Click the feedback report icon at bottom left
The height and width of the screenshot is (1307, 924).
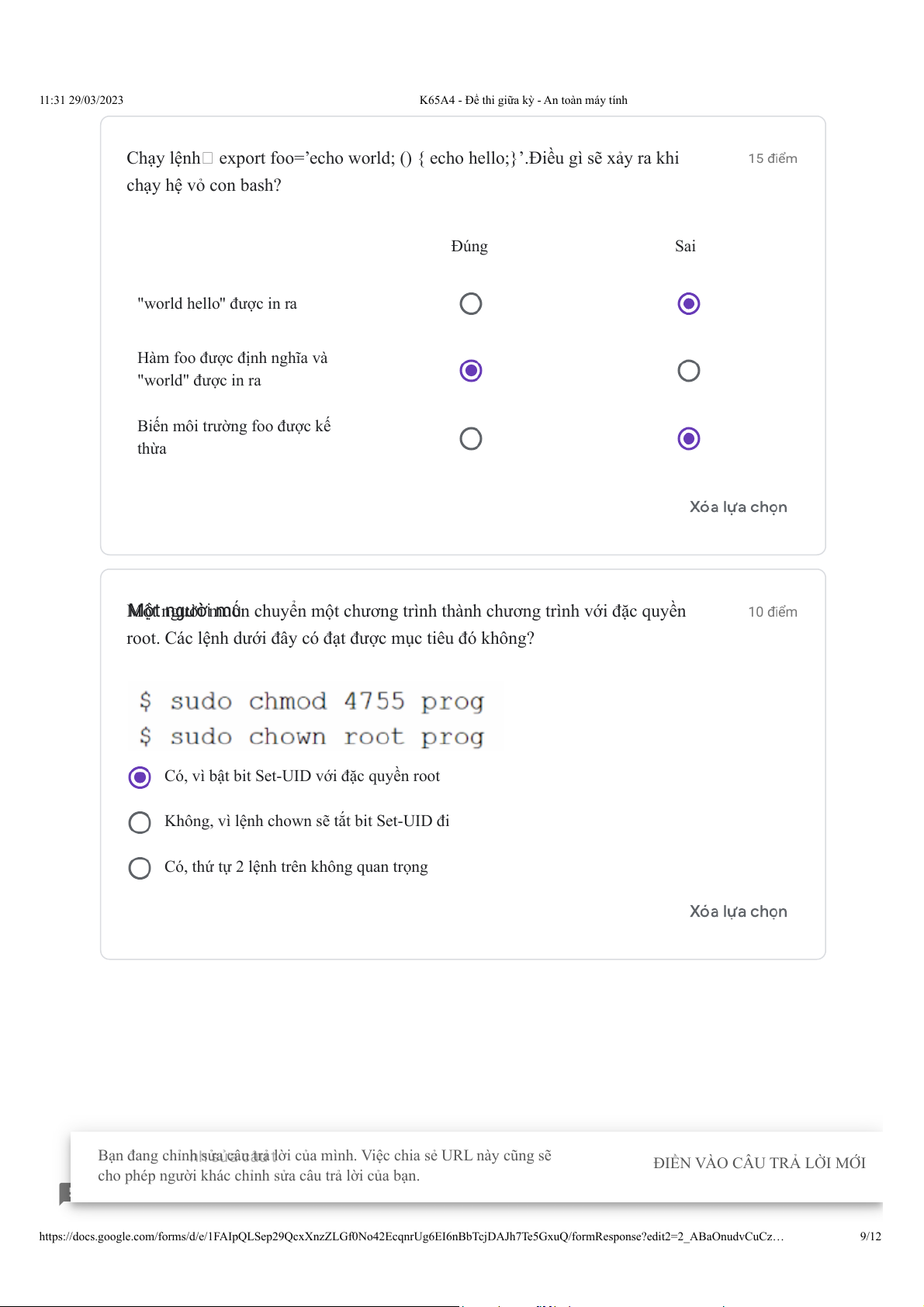pyautogui.click(x=65, y=1193)
